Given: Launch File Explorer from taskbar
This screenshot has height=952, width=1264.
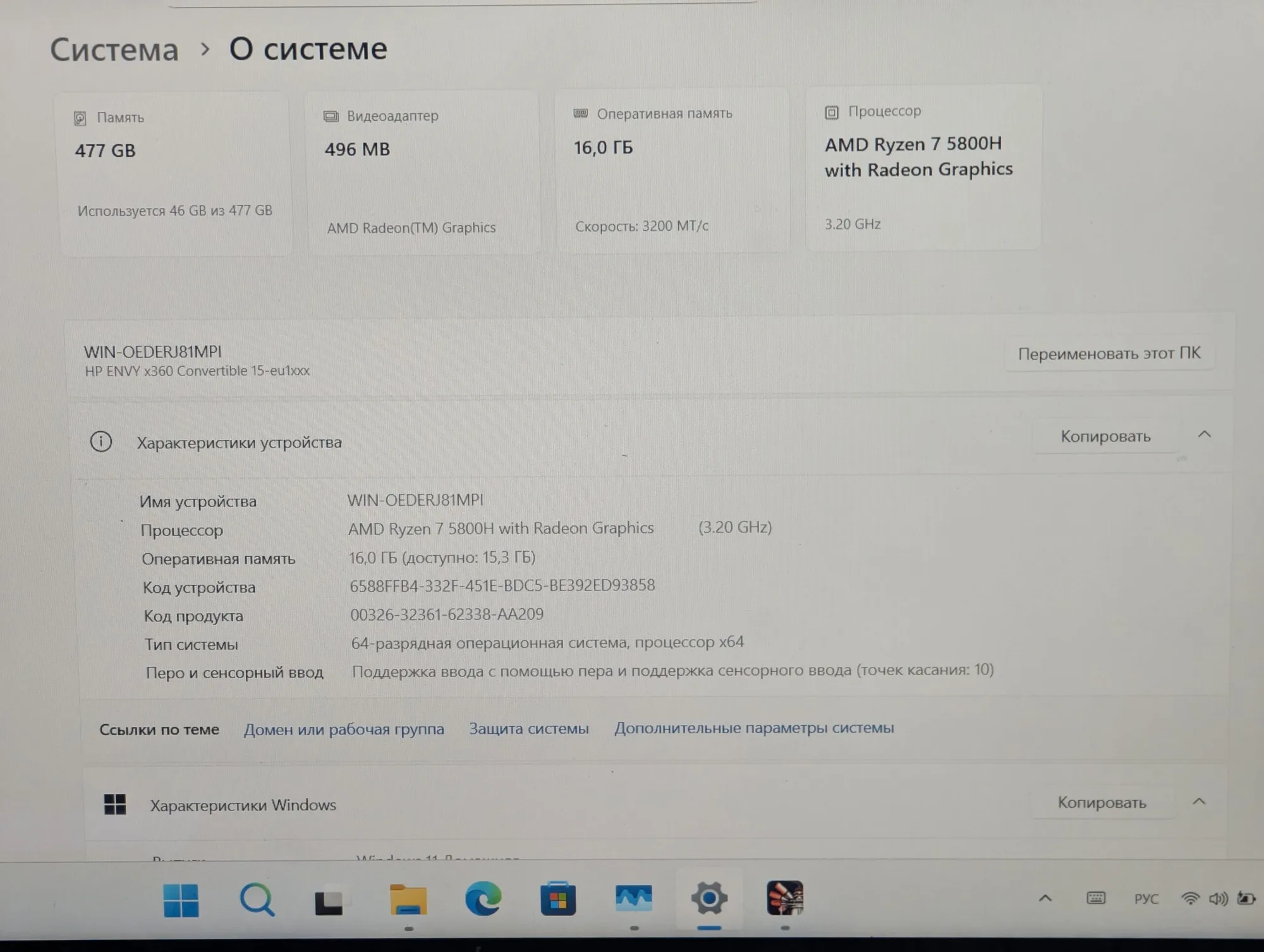Looking at the screenshot, I should (x=408, y=900).
